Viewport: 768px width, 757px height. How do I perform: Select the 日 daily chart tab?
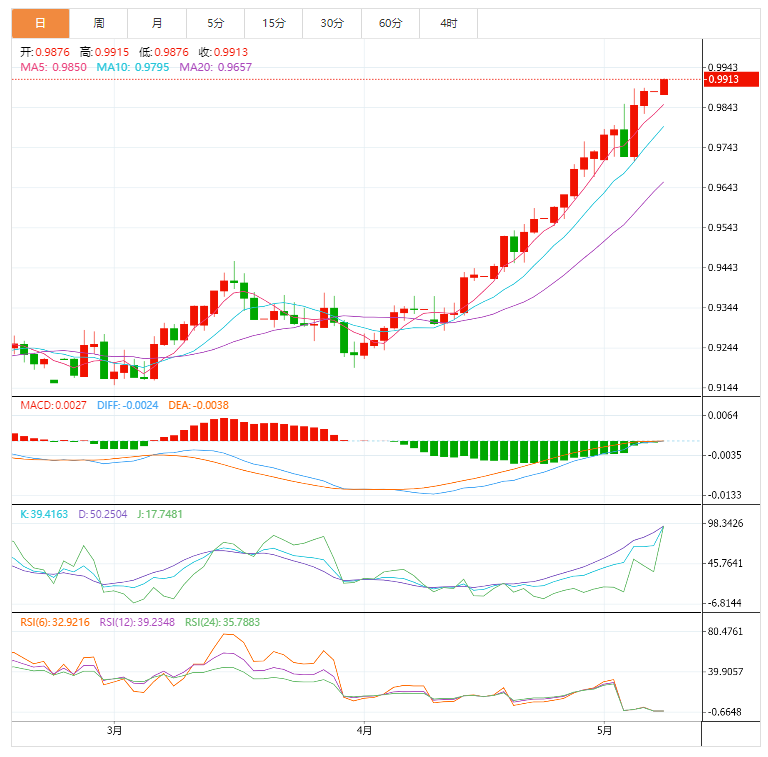click(x=41, y=23)
